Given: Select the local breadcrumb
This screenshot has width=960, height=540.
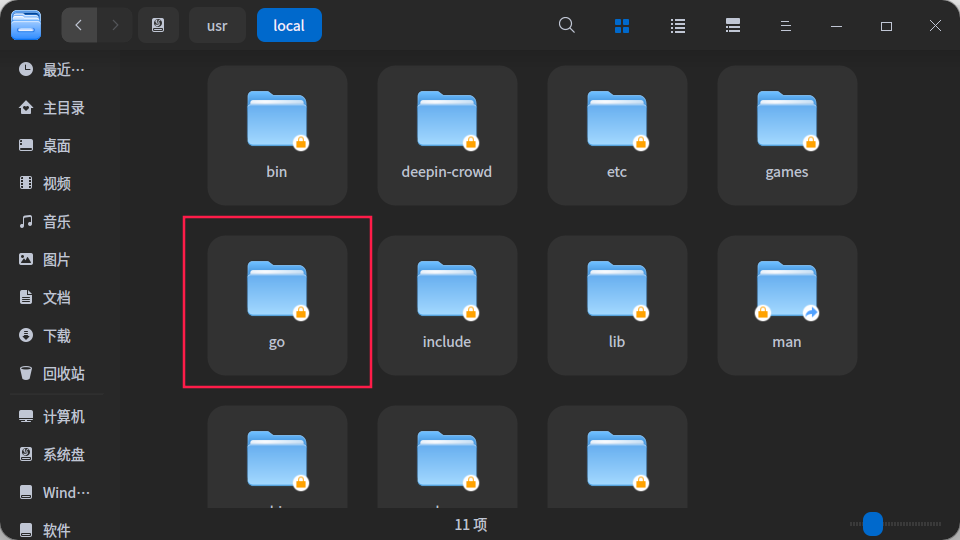Looking at the screenshot, I should pyautogui.click(x=289, y=25).
